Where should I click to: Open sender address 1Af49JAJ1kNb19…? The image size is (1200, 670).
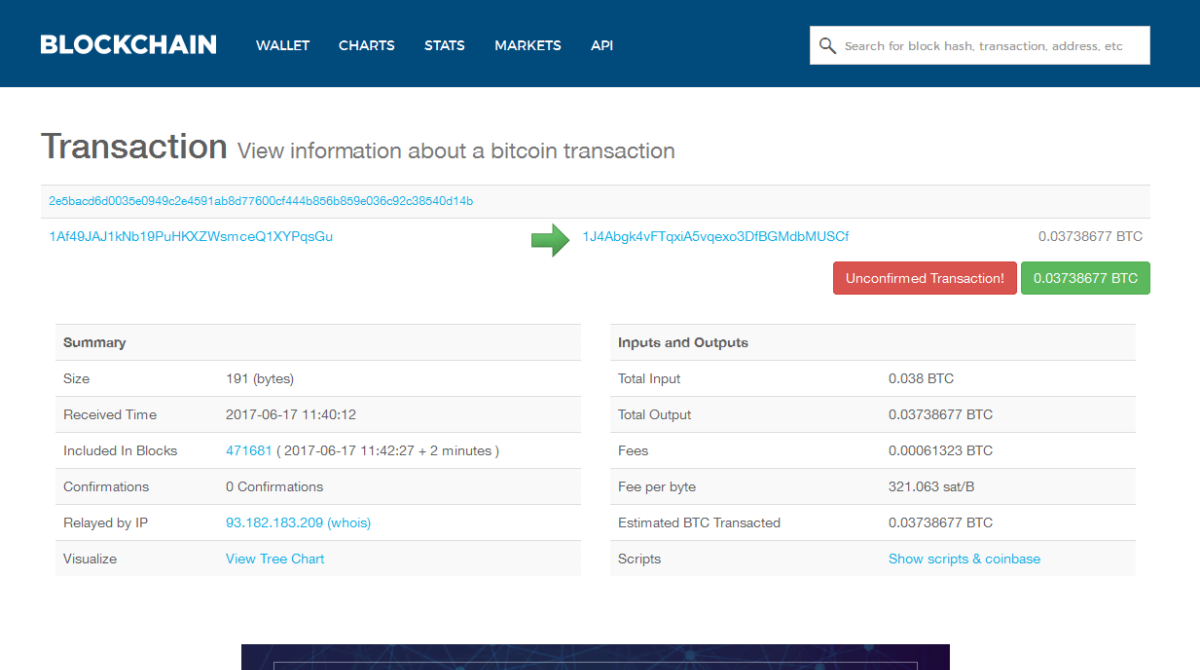click(191, 237)
